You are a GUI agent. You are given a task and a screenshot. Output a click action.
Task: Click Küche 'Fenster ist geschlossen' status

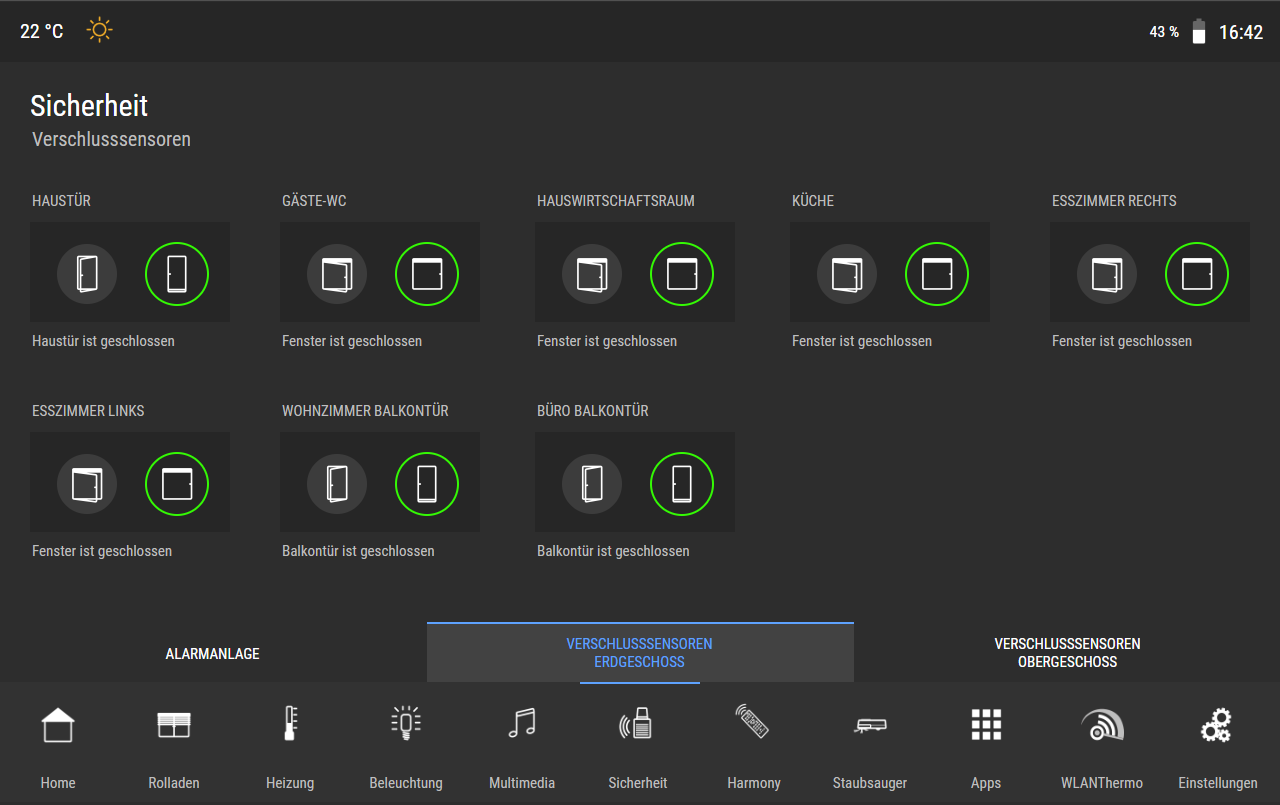coord(862,341)
